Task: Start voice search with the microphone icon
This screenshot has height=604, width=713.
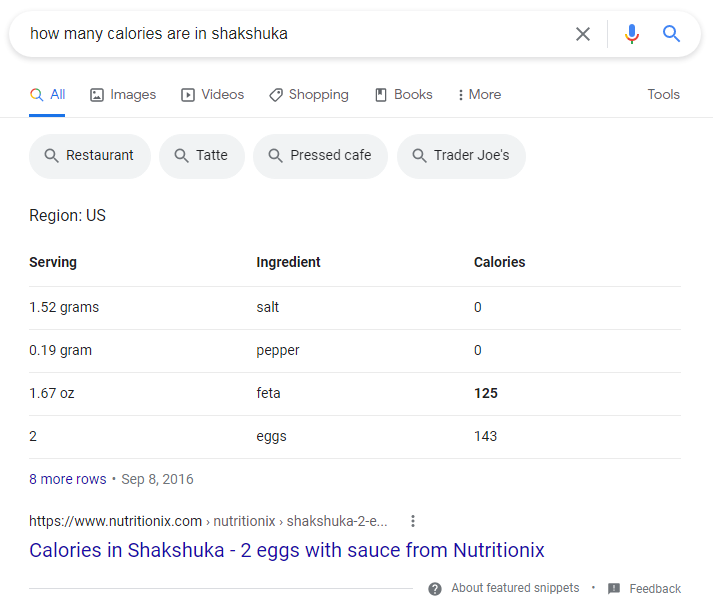Action: (631, 34)
